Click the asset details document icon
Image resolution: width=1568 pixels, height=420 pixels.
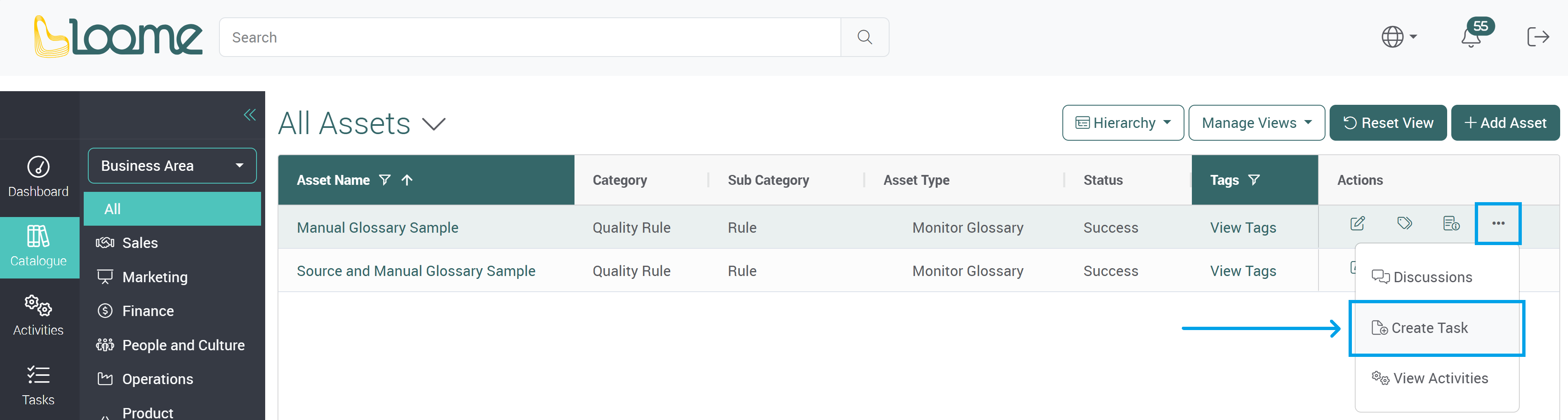click(x=1450, y=223)
